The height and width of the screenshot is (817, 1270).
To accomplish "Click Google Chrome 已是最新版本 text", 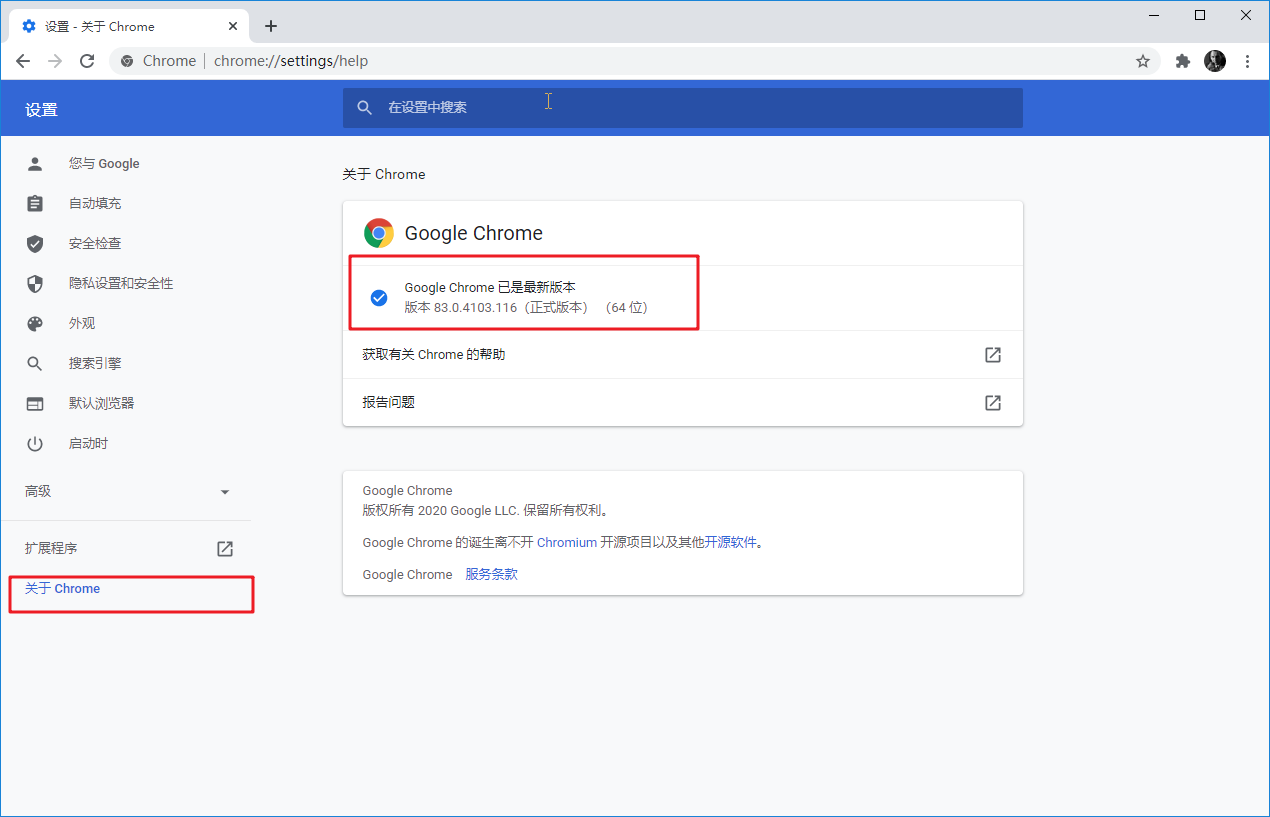I will [x=490, y=287].
